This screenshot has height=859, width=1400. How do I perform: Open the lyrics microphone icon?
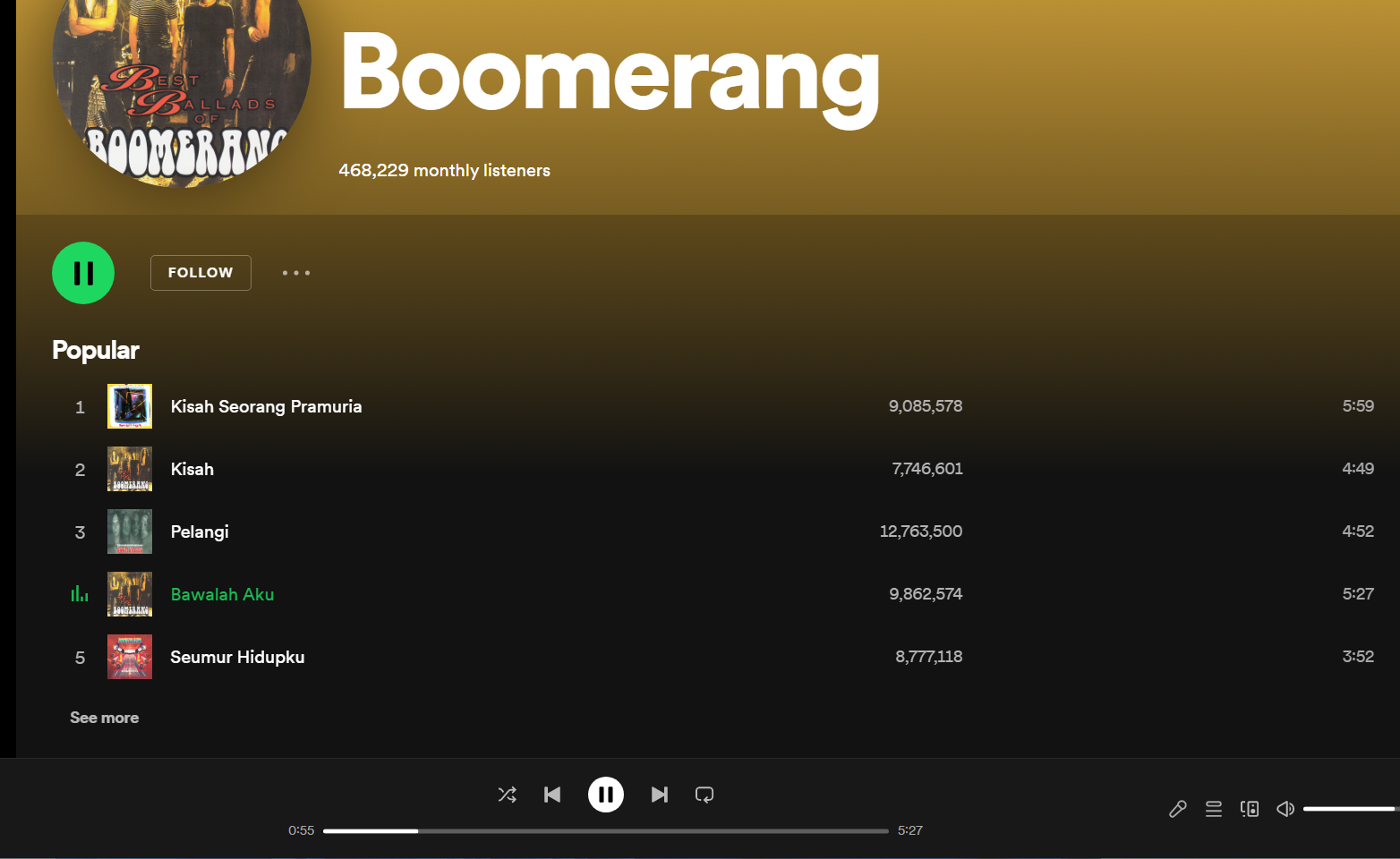[1178, 809]
